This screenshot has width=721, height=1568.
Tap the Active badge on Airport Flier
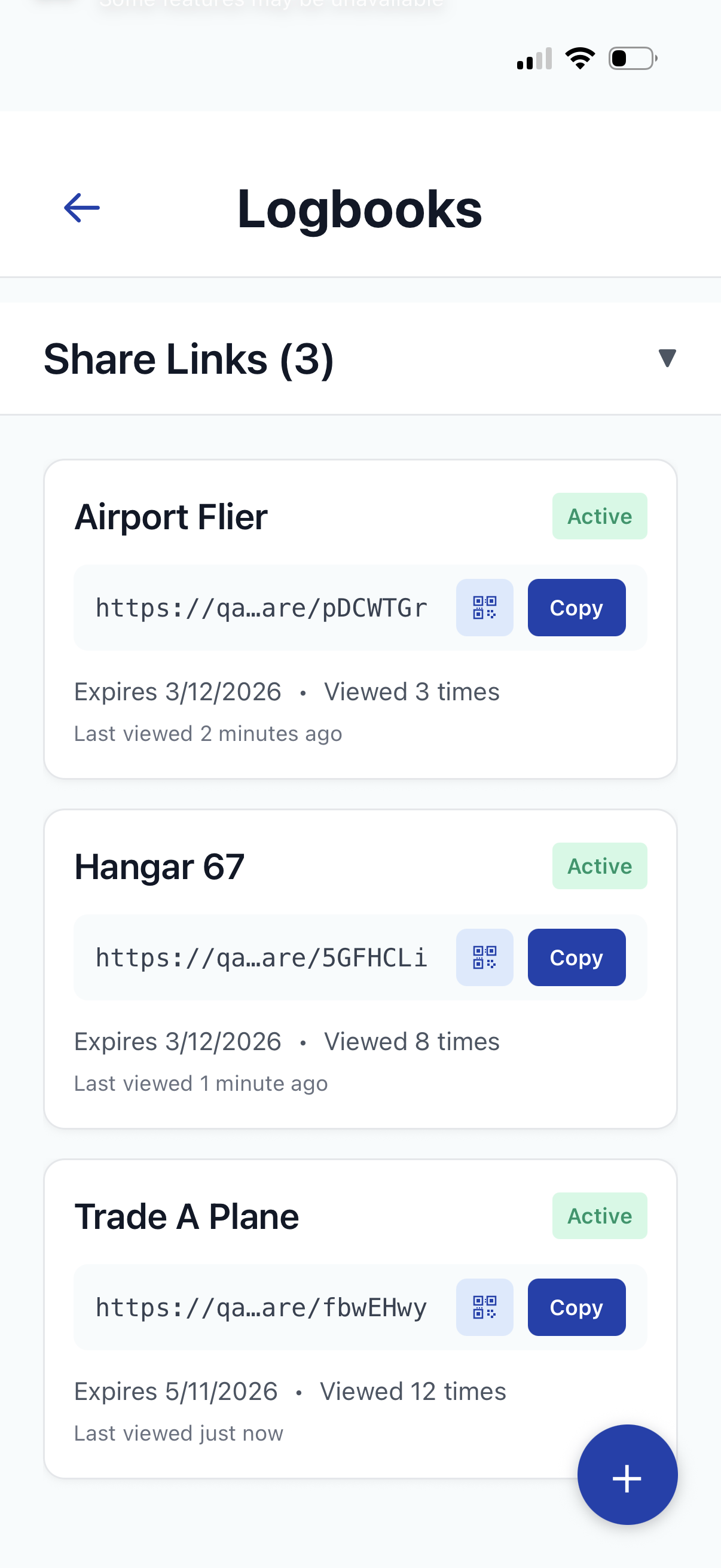(x=599, y=515)
